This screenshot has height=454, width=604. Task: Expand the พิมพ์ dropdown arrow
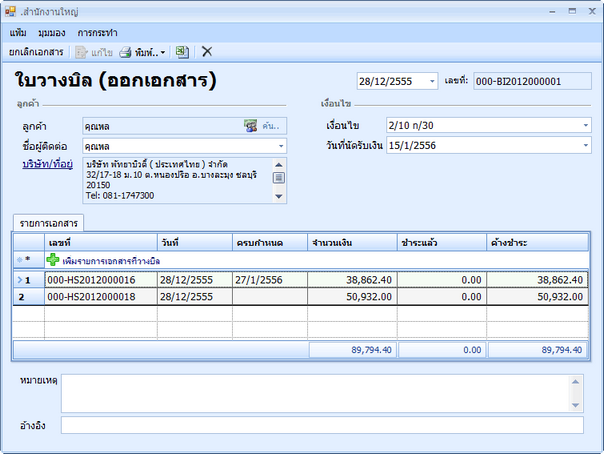pos(163,52)
